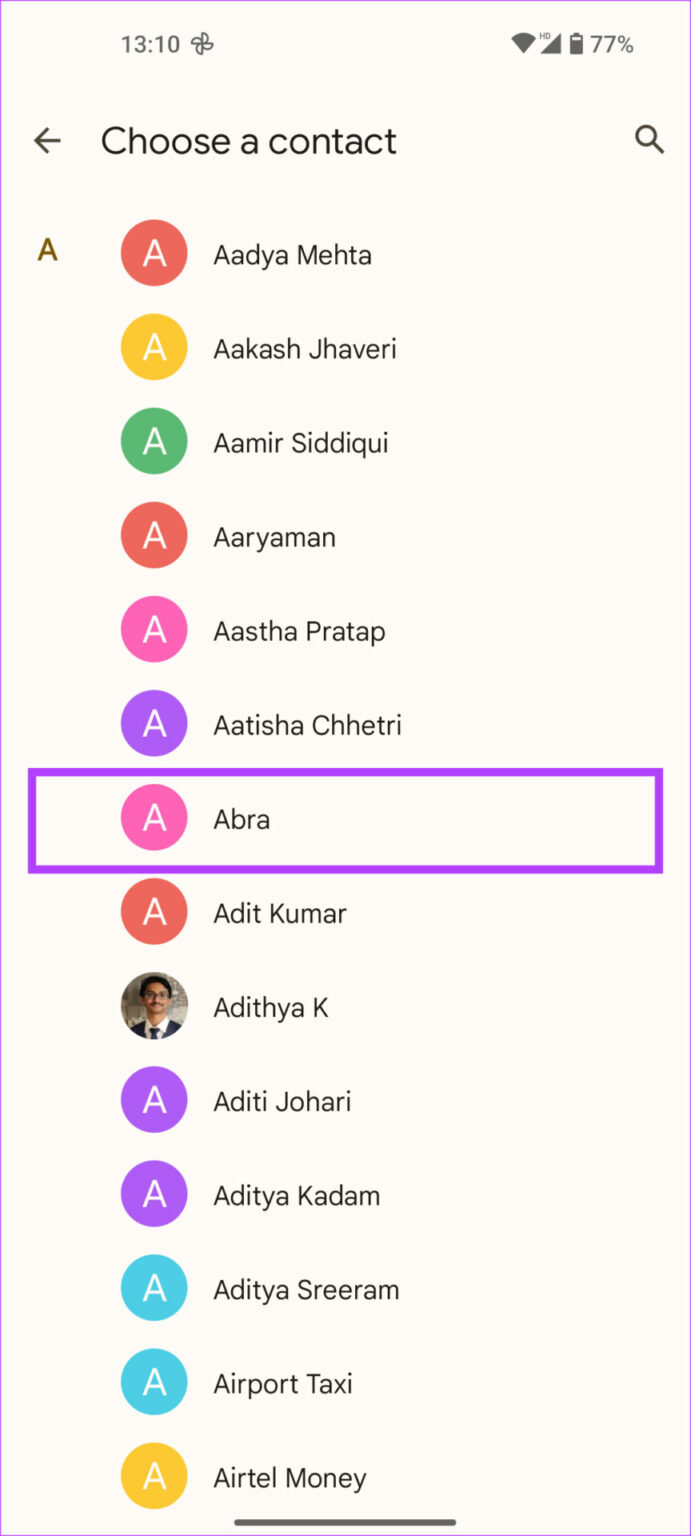This screenshot has height=1536, width=691.
Task: Select Aditya Kadam entry
Action: click(296, 1196)
